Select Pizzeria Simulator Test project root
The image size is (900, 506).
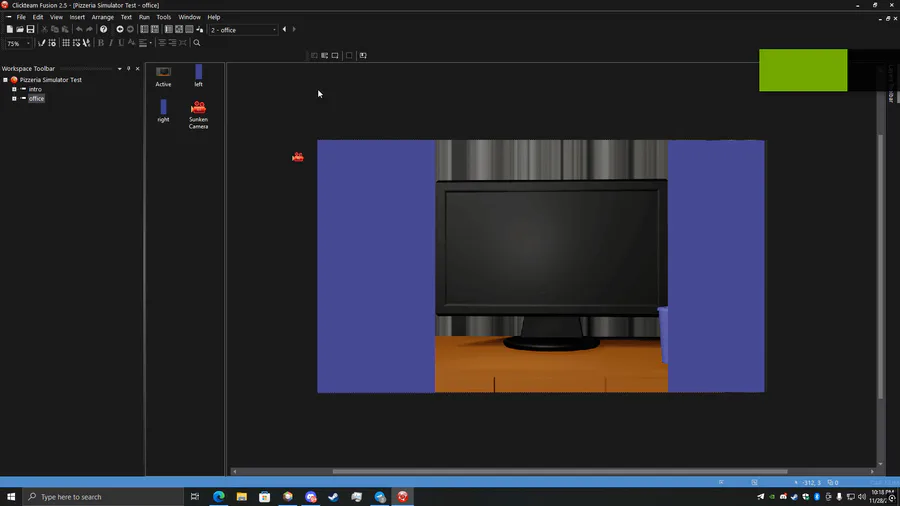50,80
